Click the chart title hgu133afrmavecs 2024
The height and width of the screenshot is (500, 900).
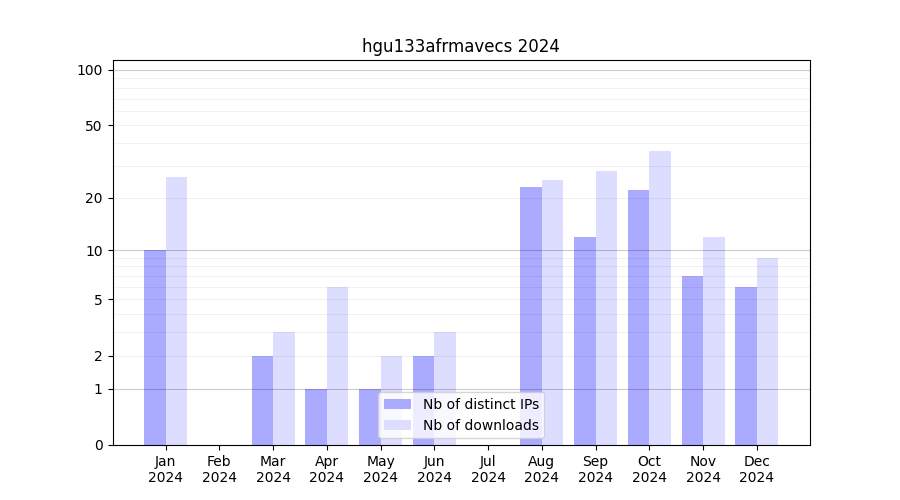pos(460,46)
